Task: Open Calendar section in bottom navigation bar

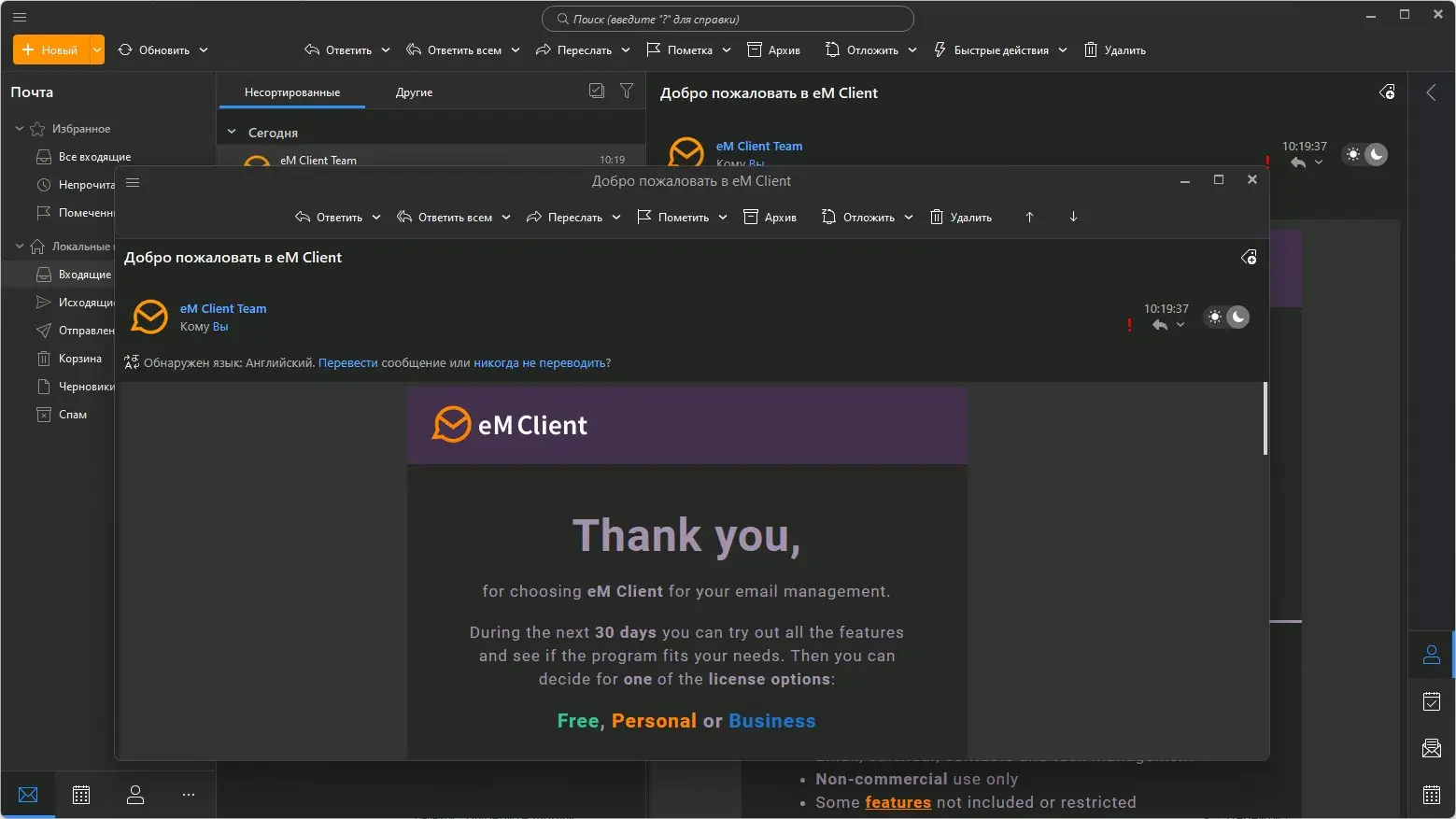Action: pos(81,795)
